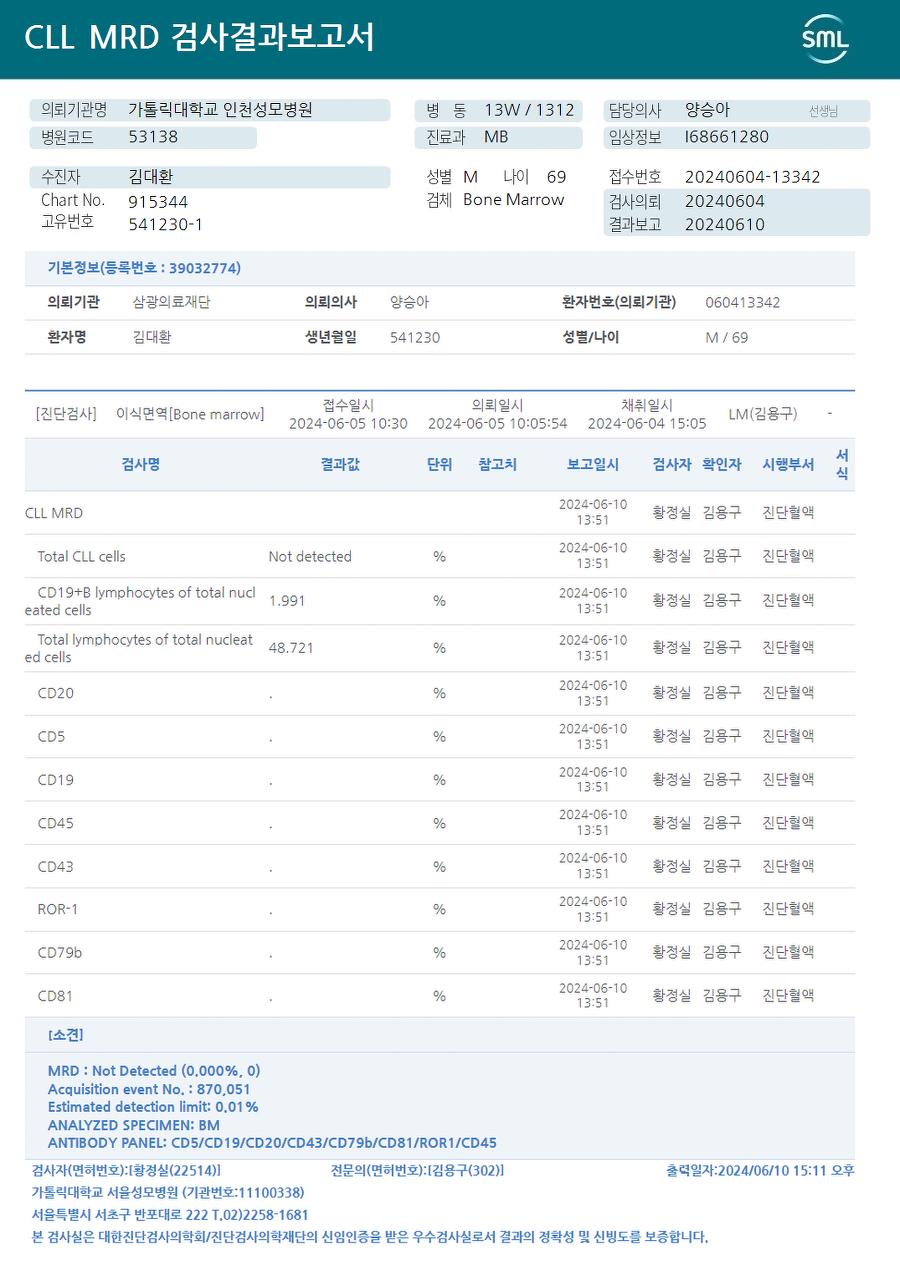
Task: Click '전문의(면허번호):[김용구(302)]' footer text
Action: [x=417, y=1170]
